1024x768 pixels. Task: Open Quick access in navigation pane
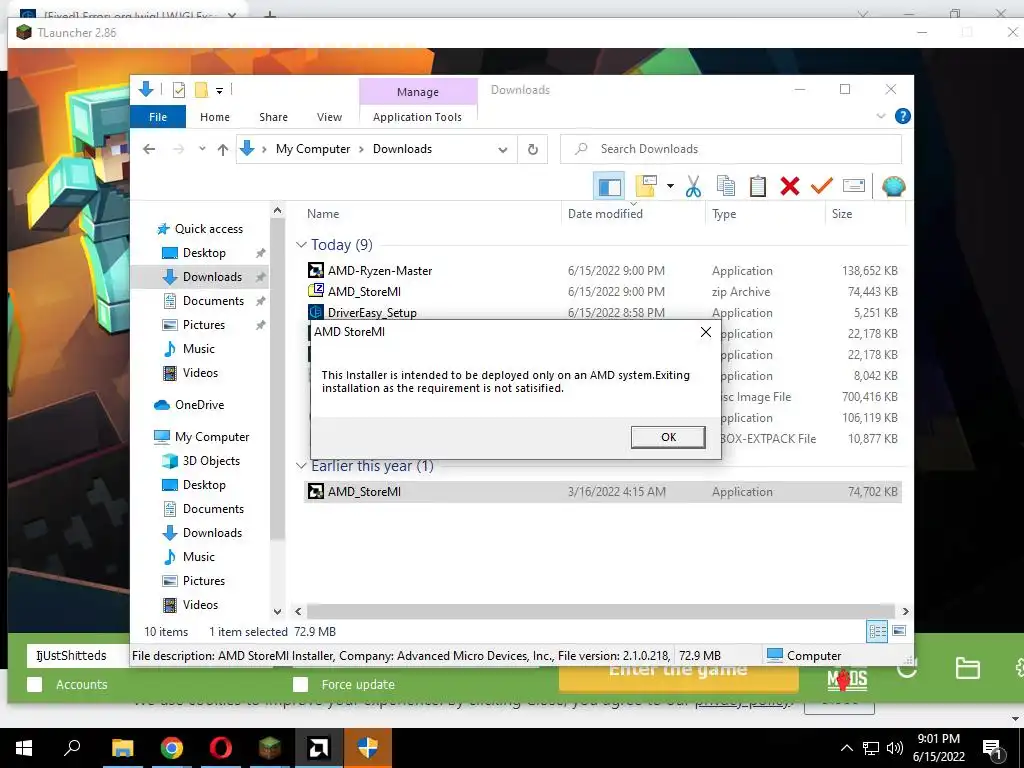click(208, 229)
